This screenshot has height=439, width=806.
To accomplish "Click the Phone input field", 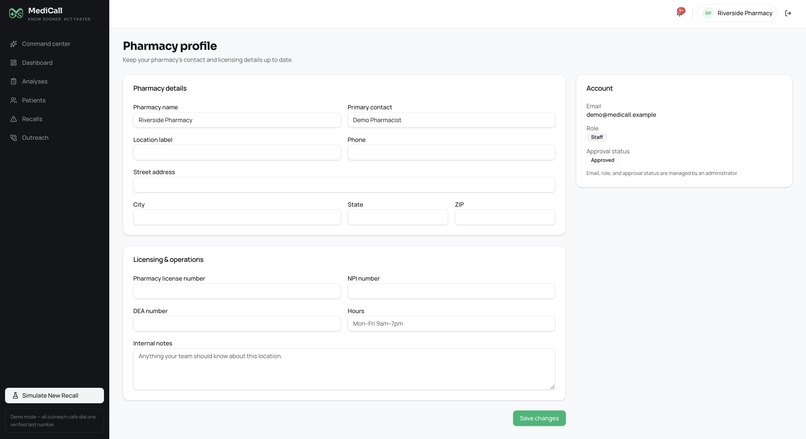I will pos(451,152).
